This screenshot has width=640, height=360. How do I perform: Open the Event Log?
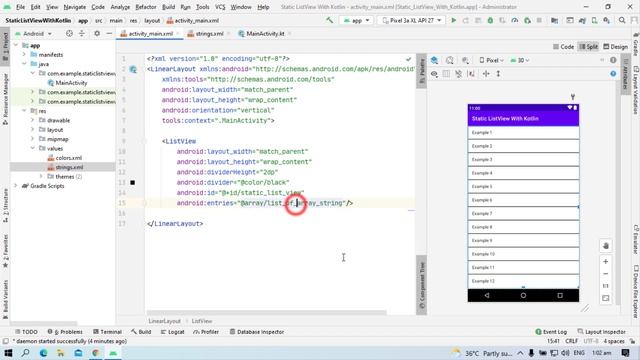(x=551, y=332)
